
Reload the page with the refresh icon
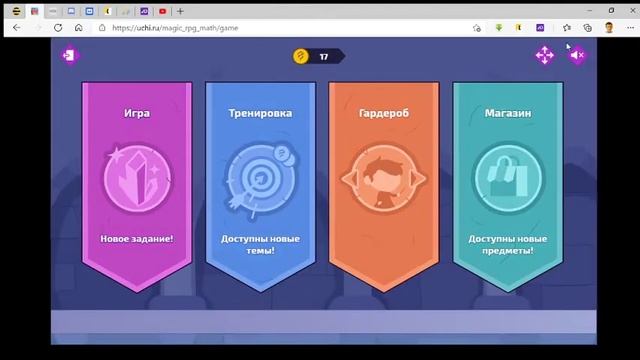58,28
